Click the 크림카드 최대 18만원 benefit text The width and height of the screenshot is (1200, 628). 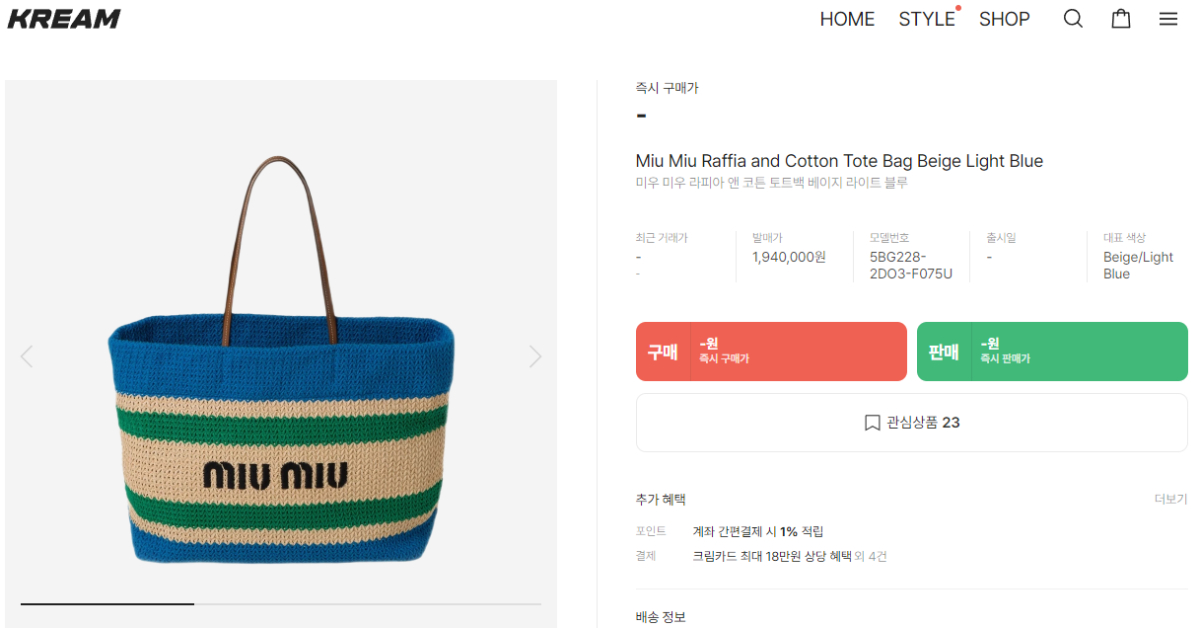click(x=772, y=556)
